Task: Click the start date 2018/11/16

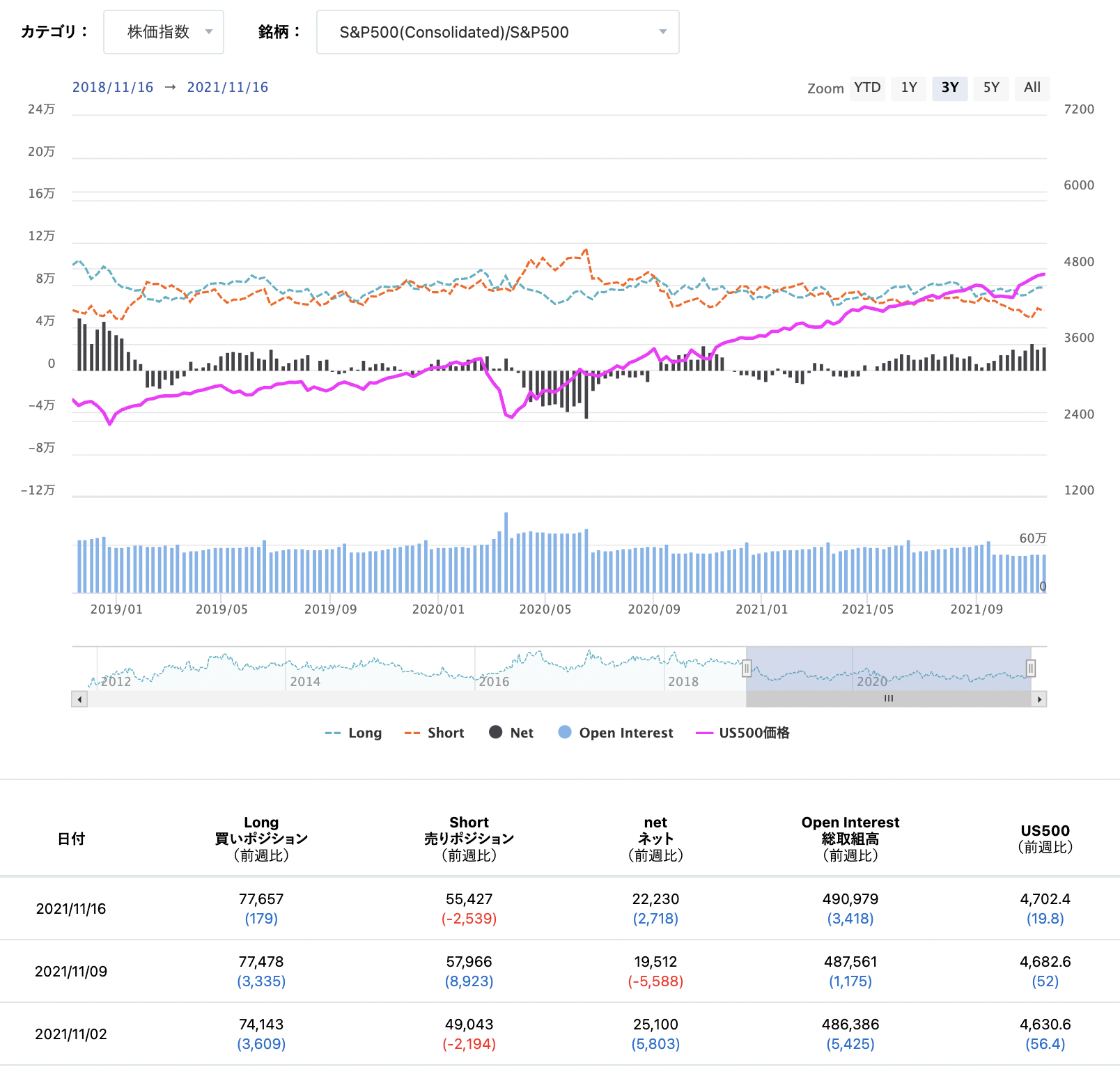Action: (x=113, y=87)
